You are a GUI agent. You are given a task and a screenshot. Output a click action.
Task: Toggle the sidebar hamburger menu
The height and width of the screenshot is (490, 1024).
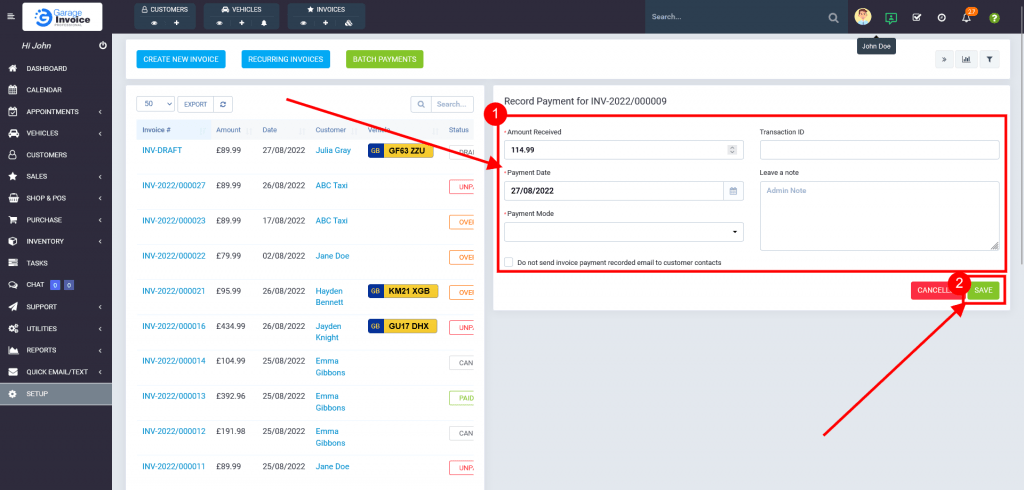coord(11,17)
